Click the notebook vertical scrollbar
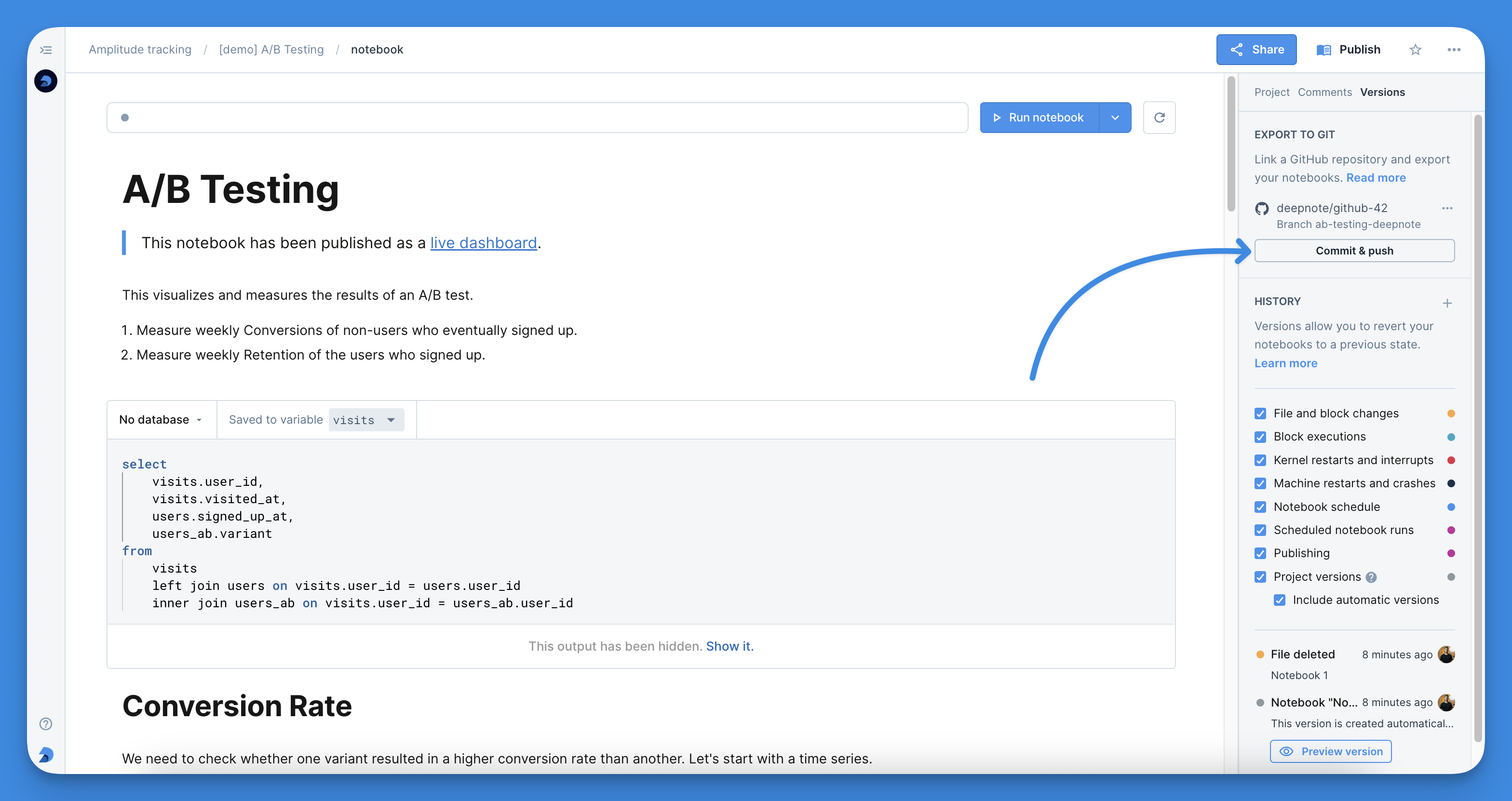The height and width of the screenshot is (801, 1512). (1231, 144)
